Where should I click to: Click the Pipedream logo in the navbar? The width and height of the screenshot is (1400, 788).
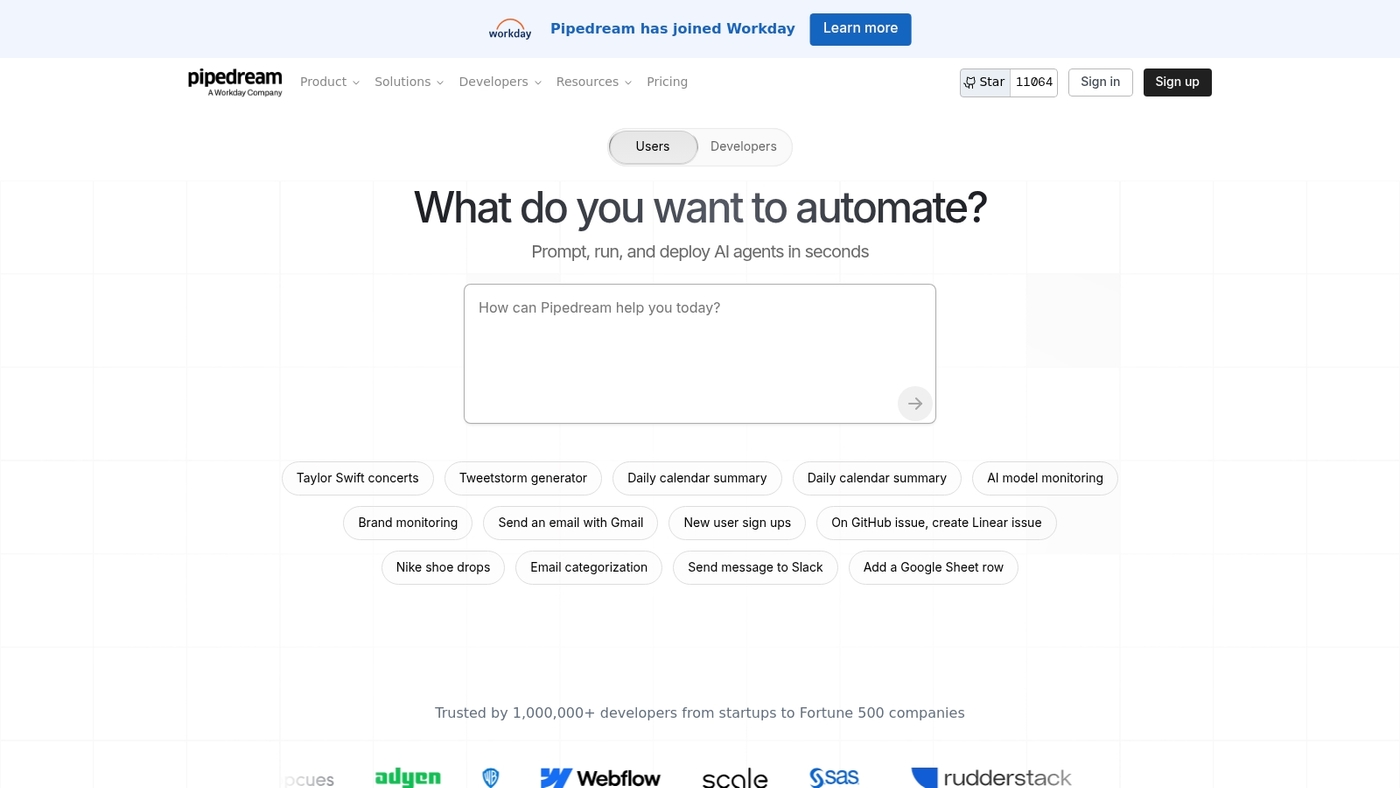click(234, 82)
